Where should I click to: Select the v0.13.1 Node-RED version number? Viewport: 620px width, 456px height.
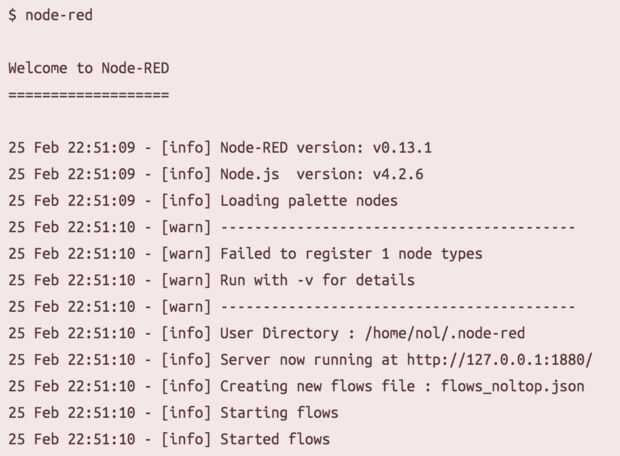[402, 147]
